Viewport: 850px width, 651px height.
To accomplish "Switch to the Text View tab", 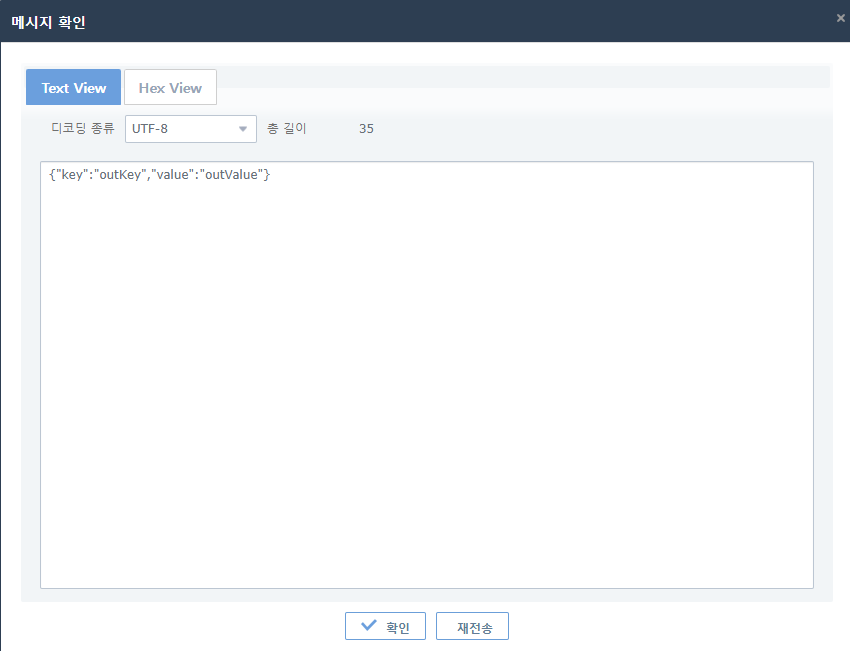I will coord(73,88).
